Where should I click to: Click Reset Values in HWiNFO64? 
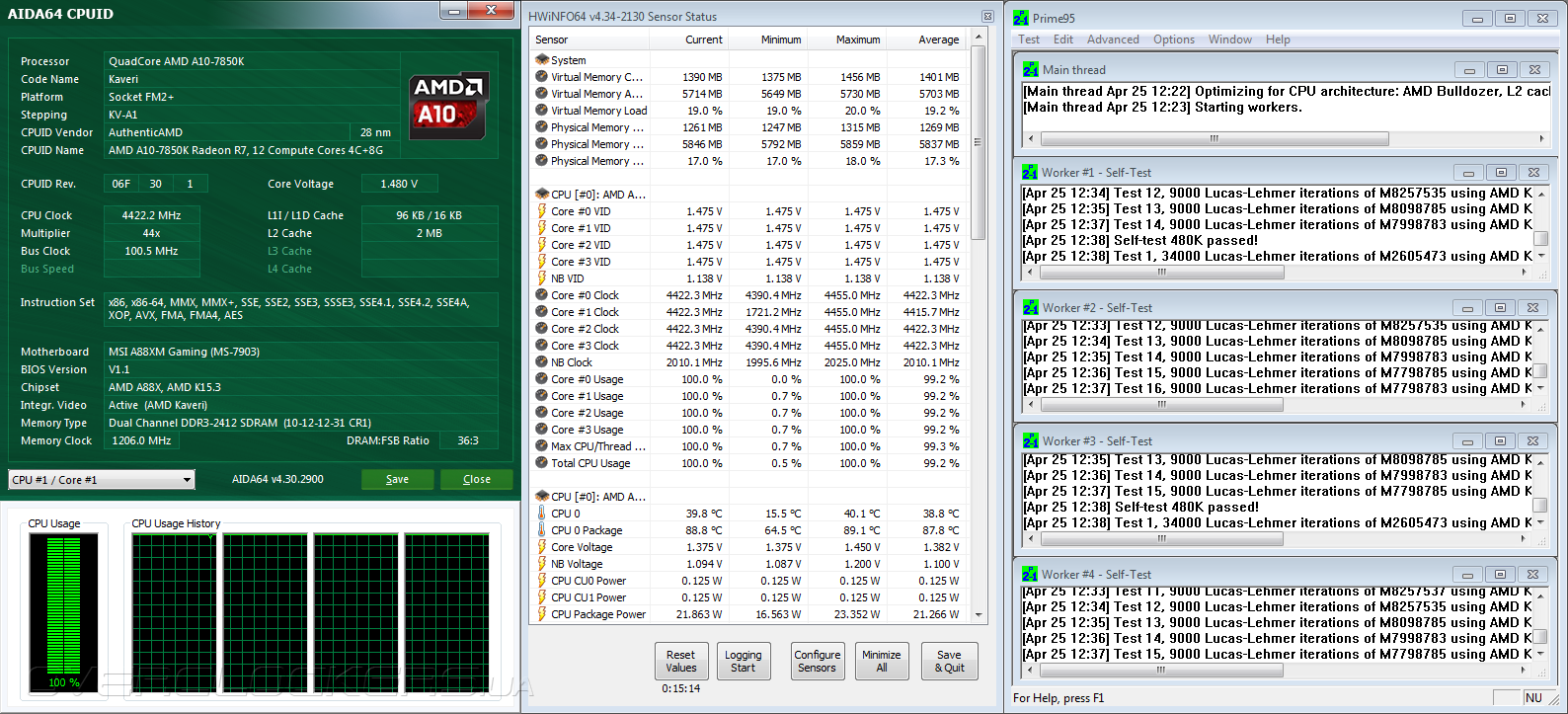pyautogui.click(x=680, y=662)
